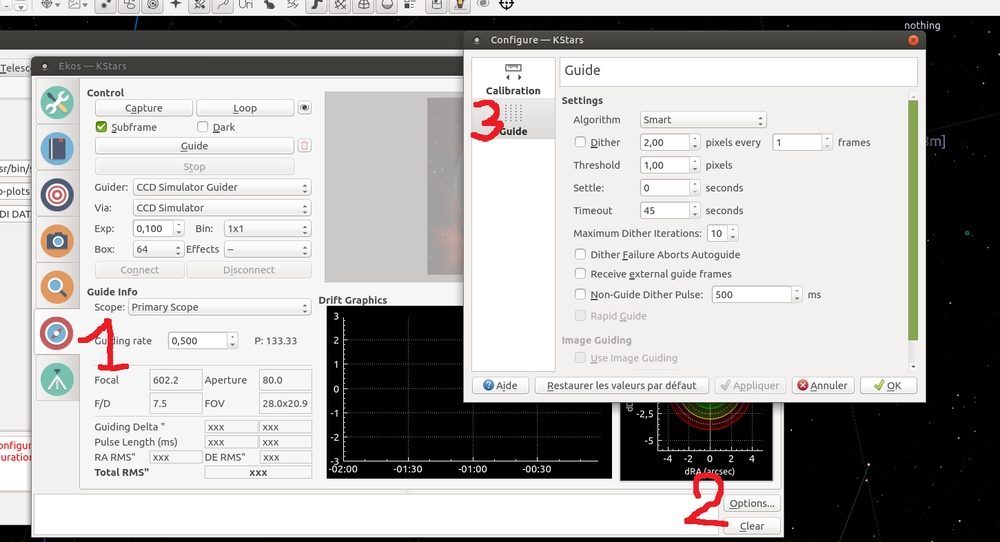Open the red bullseye target module in Ekos
The height and width of the screenshot is (542, 1000).
click(57, 194)
